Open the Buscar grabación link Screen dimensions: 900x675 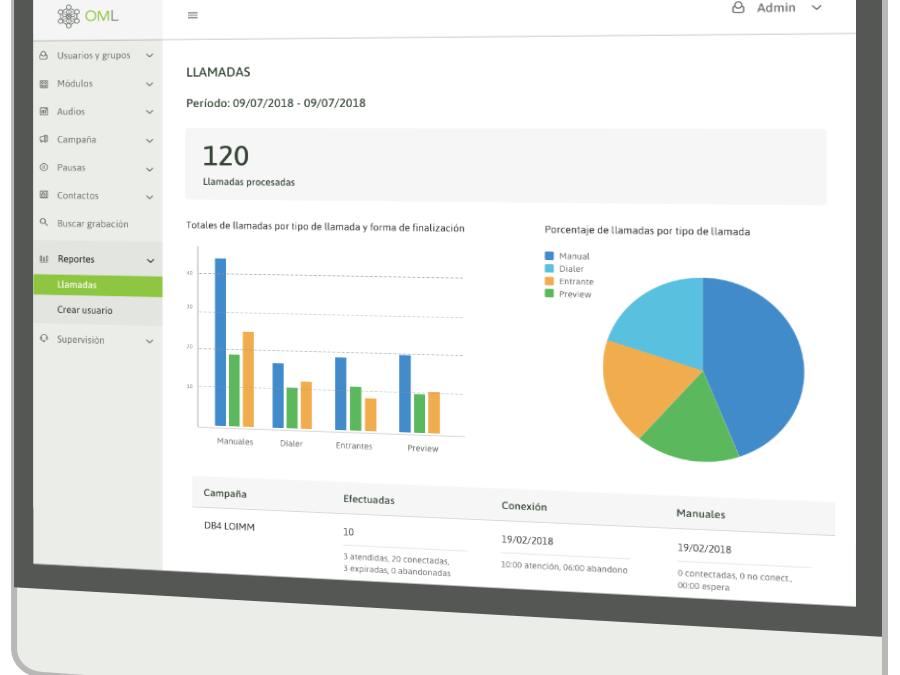tap(92, 224)
